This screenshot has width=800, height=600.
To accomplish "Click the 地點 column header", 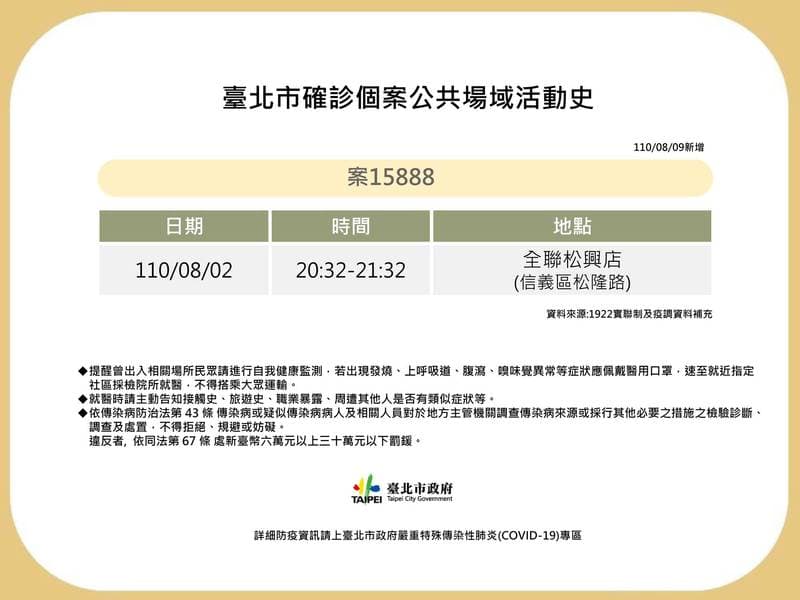I will click(x=572, y=226).
